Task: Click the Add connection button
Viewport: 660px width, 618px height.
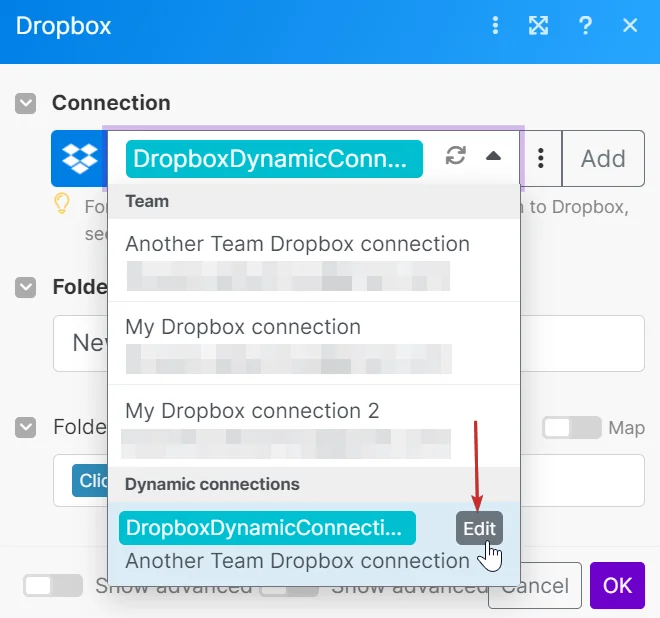Action: (x=603, y=158)
